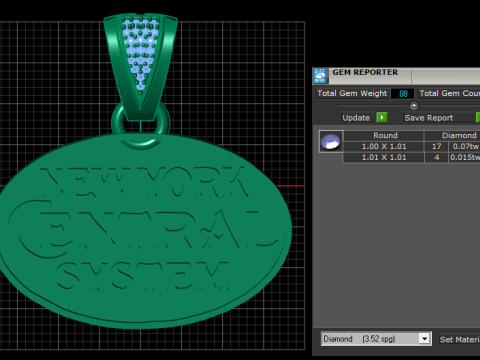Select the round gem thumbnail
Image resolution: width=480 pixels, height=360 pixels.
tap(331, 142)
